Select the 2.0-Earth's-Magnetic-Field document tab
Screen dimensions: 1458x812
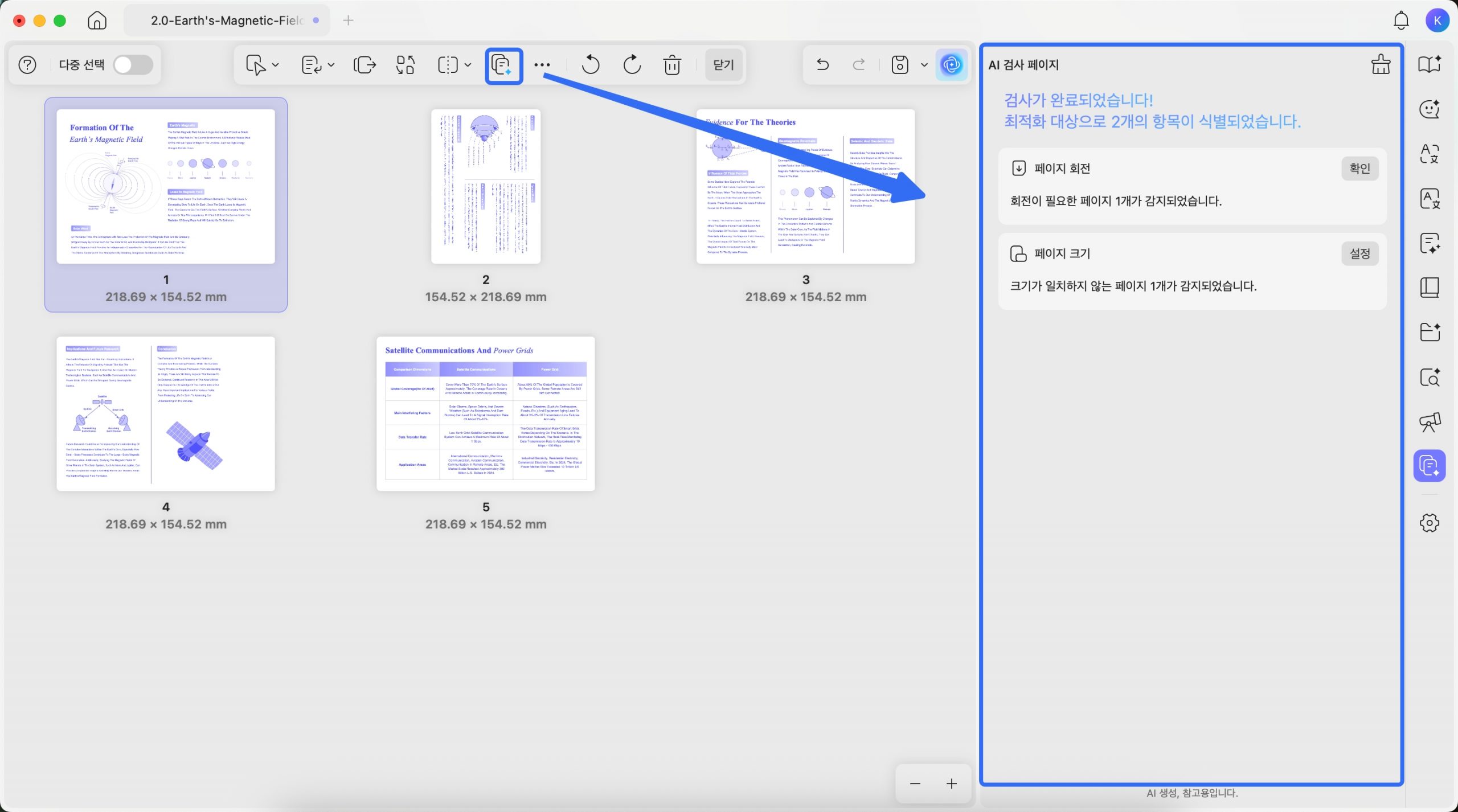pyautogui.click(x=227, y=20)
